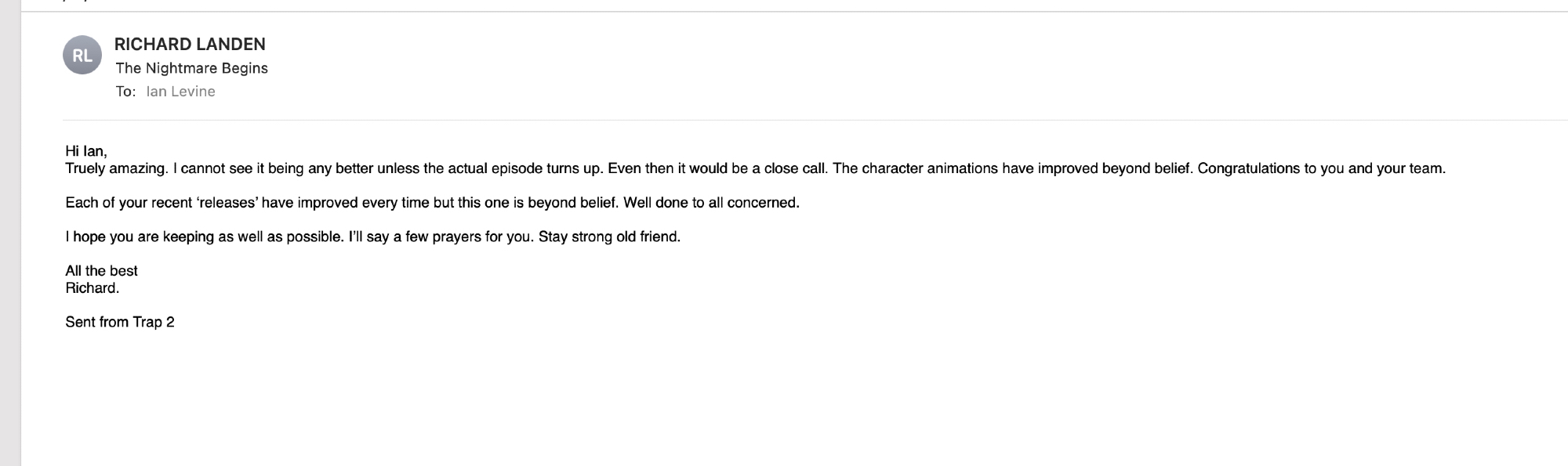
Task: Click the sender name RICHARD LANDEN
Action: [190, 45]
